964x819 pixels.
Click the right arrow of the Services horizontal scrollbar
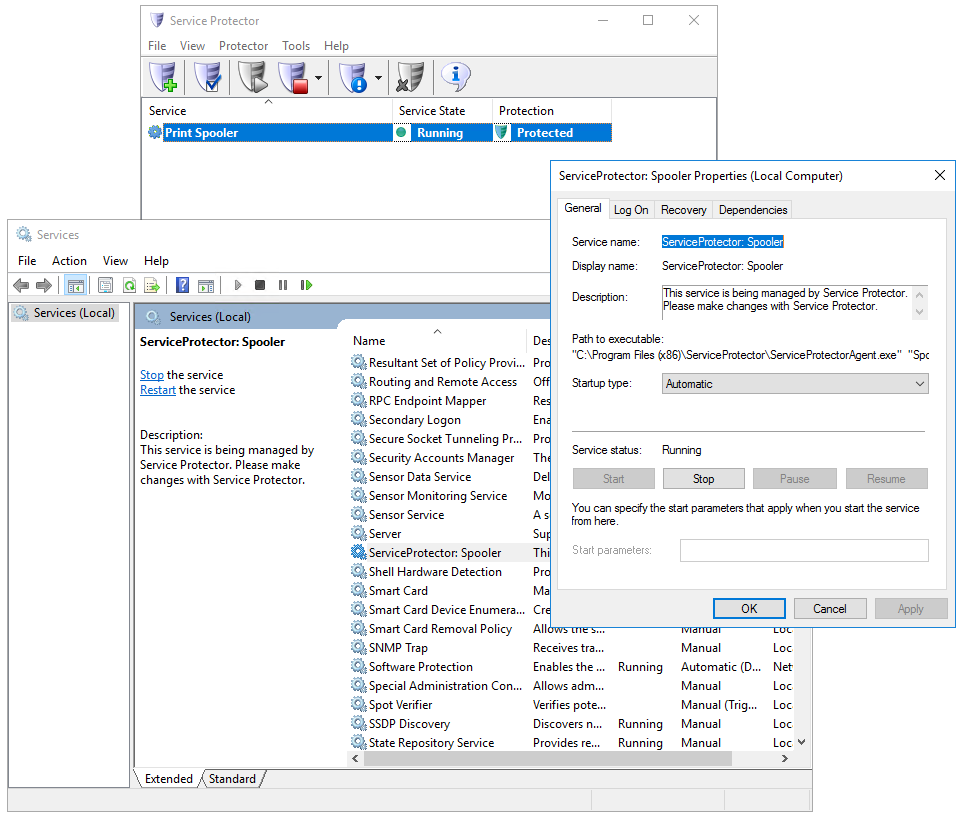(784, 759)
